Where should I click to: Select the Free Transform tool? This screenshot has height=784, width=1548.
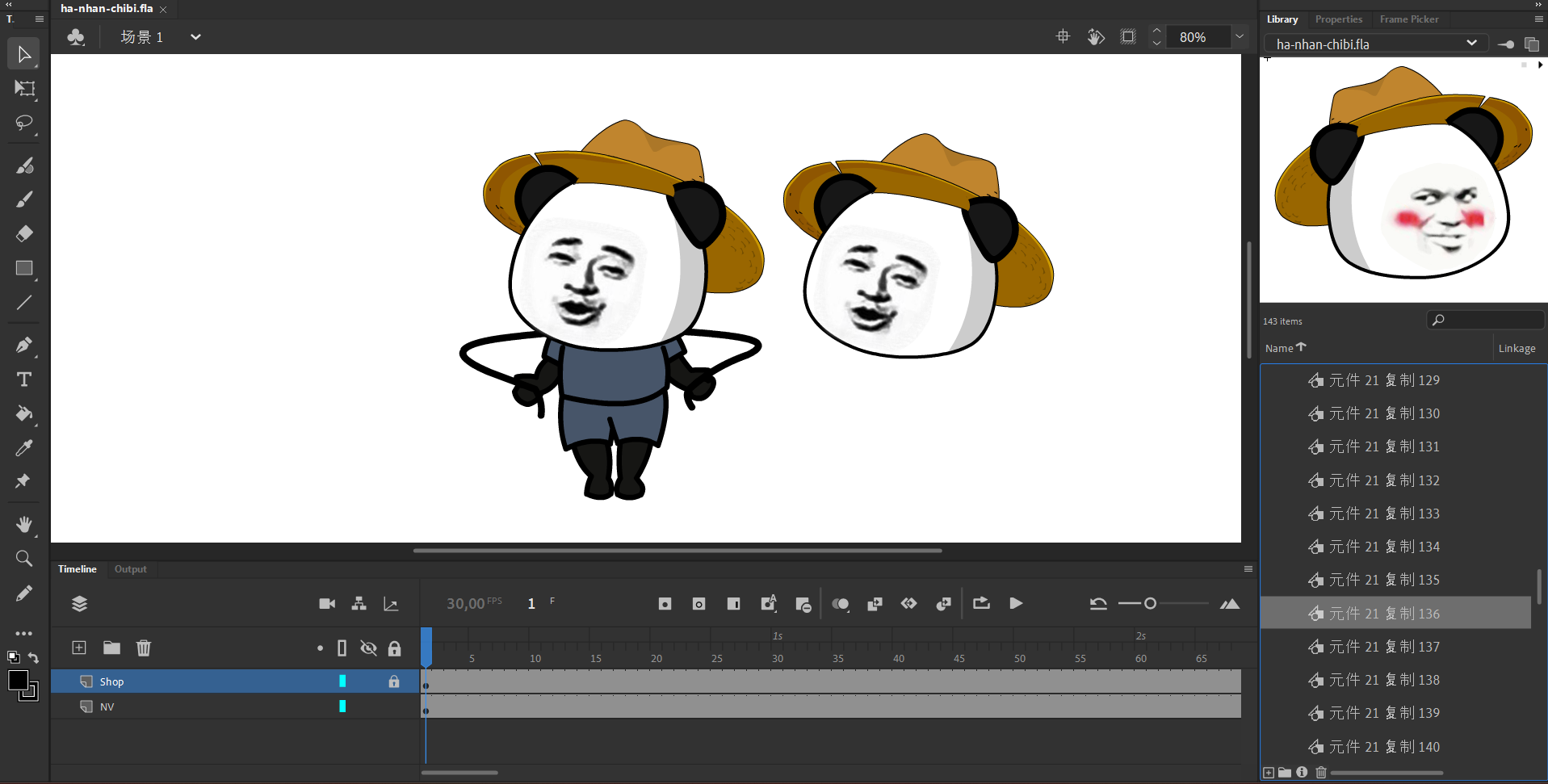[x=24, y=89]
